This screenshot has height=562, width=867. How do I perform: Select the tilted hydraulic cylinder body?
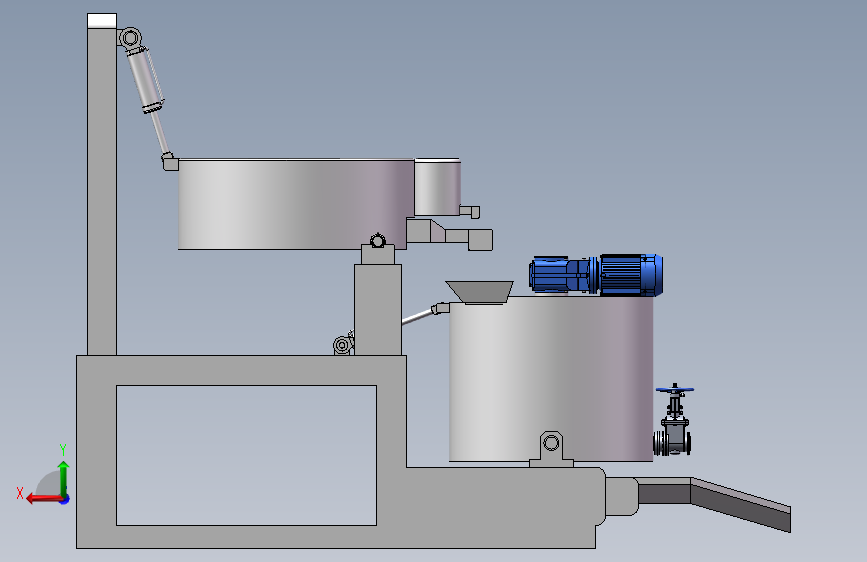pyautogui.click(x=145, y=79)
